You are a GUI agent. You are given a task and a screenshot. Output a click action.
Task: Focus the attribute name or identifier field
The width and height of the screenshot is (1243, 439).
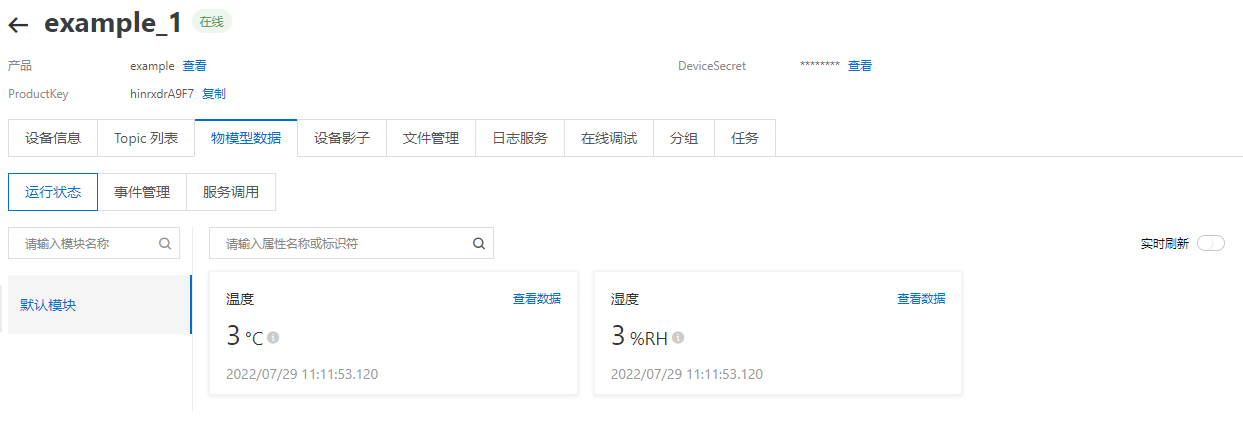(351, 243)
